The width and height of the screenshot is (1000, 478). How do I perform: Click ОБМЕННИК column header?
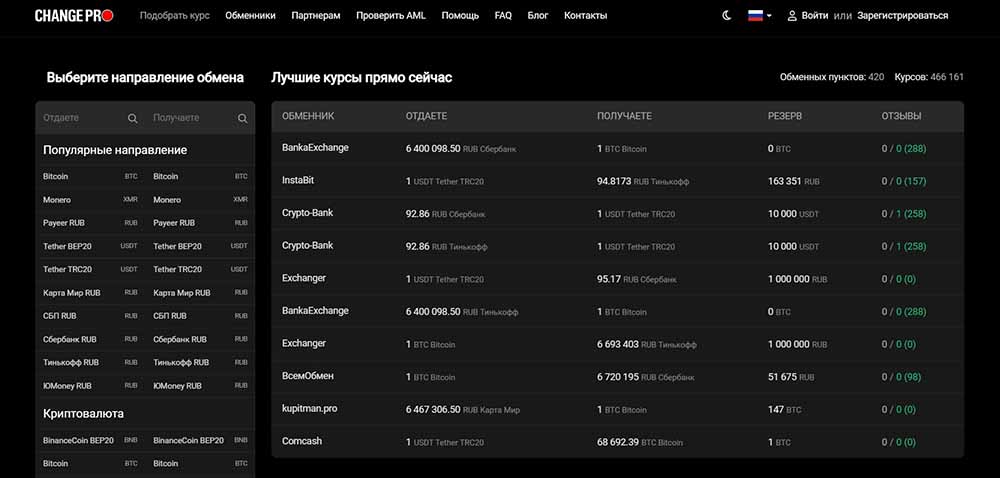pyautogui.click(x=308, y=117)
